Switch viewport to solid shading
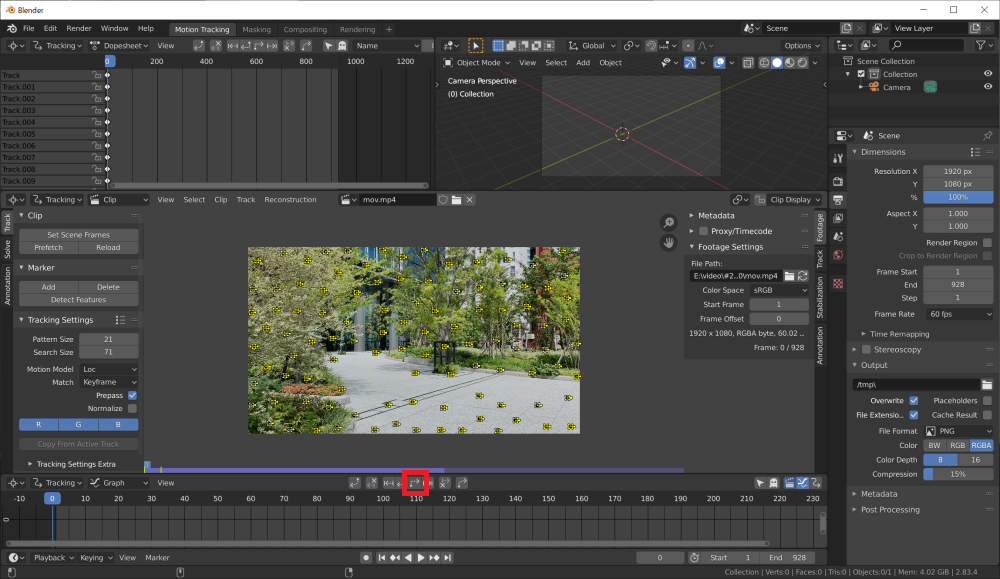This screenshot has height=579, width=1000. point(777,62)
